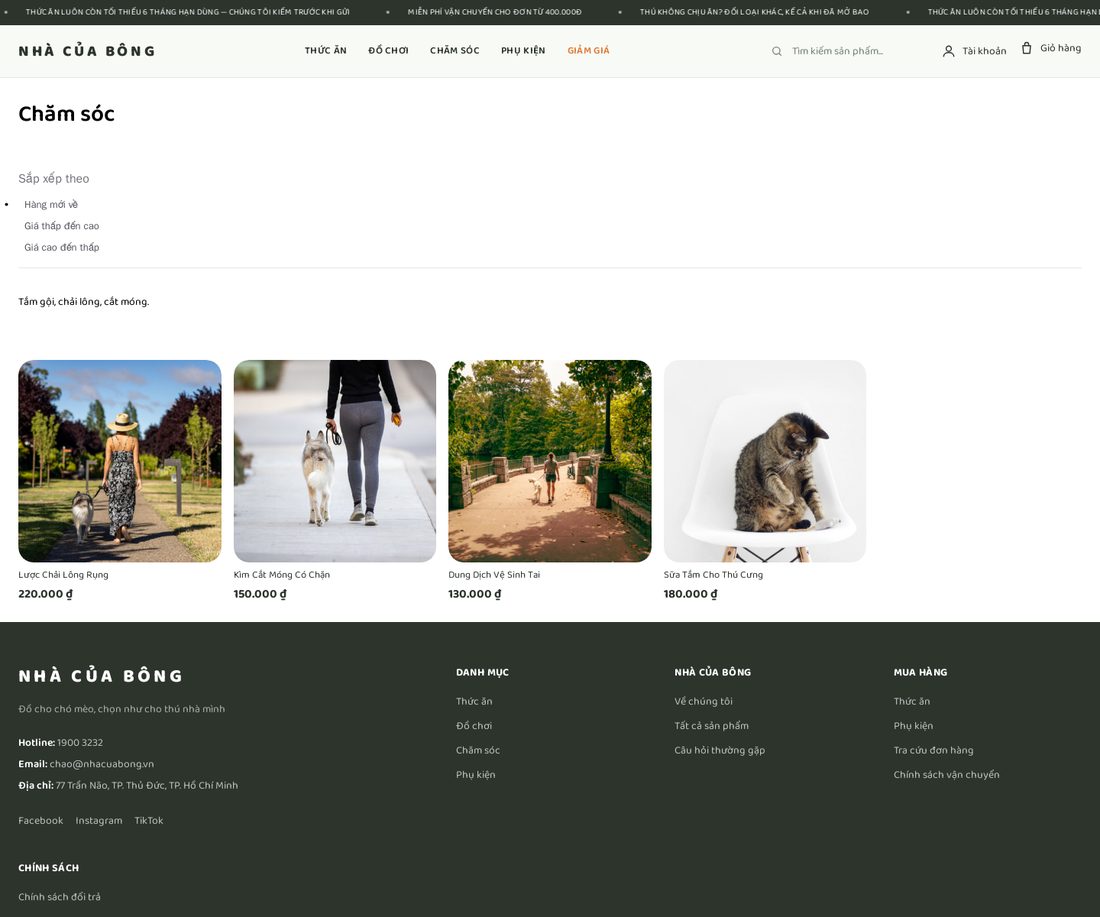The width and height of the screenshot is (1100, 917).
Task: Select the Phụ Kiện nav item
Action: [x=523, y=51]
